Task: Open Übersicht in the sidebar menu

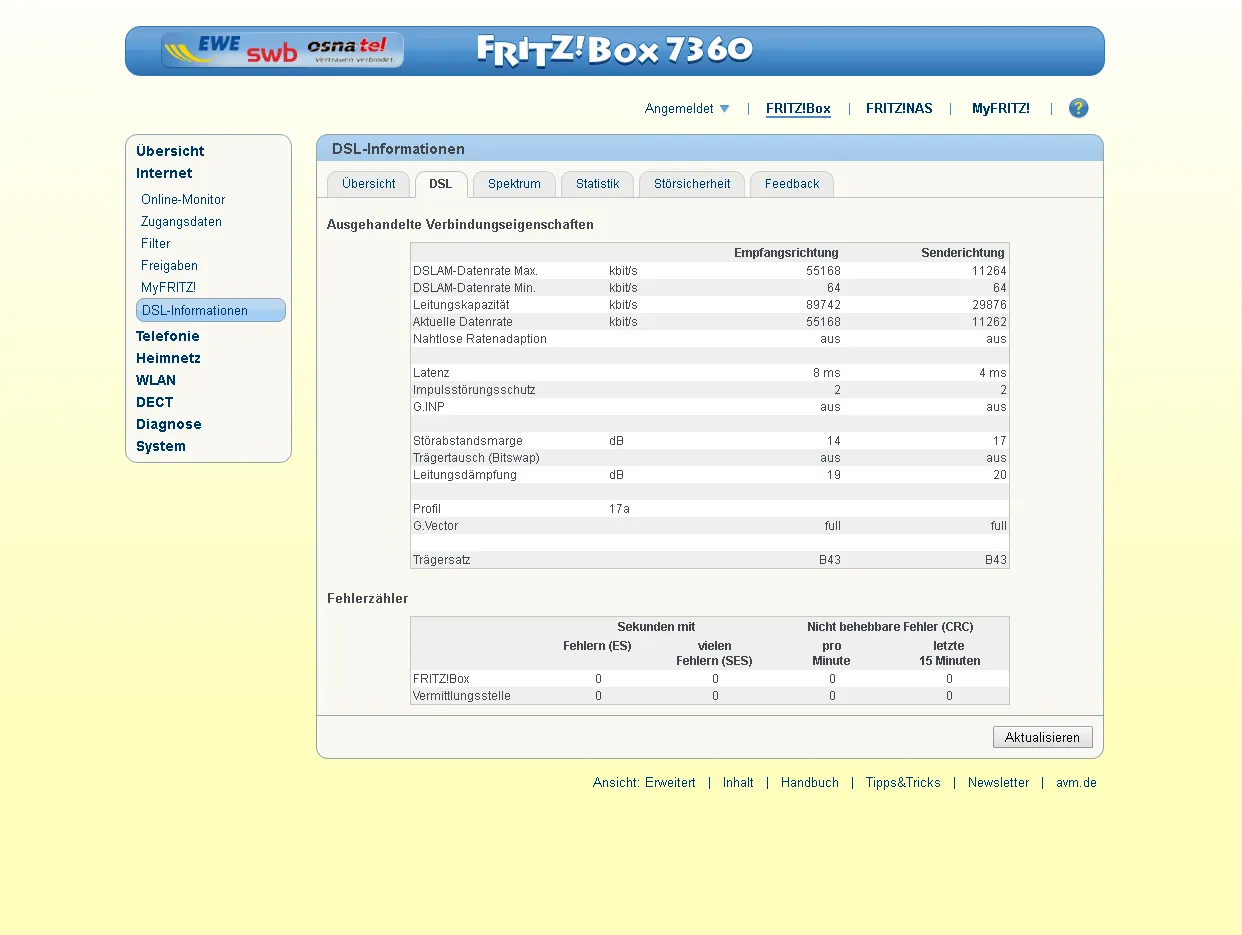Action: coord(170,151)
